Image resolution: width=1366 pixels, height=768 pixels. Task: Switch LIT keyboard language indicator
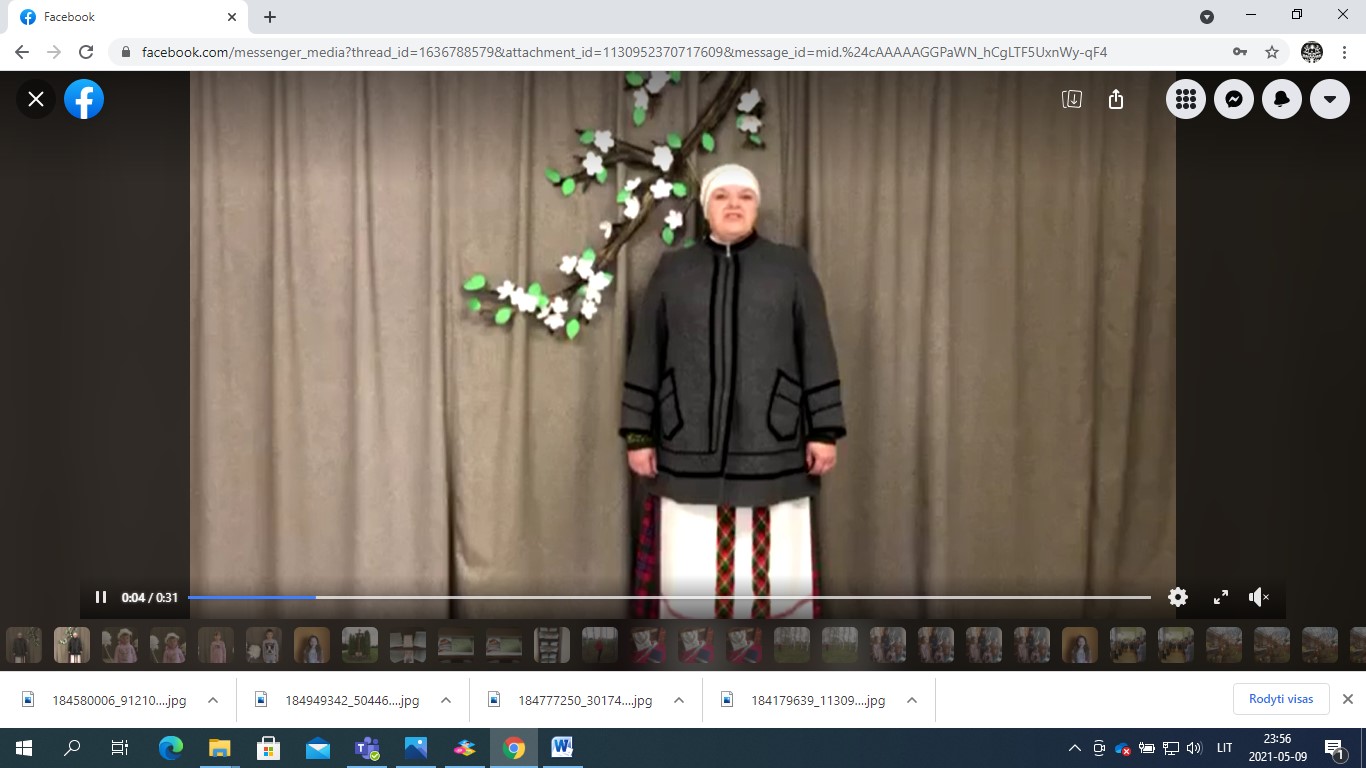click(1225, 748)
